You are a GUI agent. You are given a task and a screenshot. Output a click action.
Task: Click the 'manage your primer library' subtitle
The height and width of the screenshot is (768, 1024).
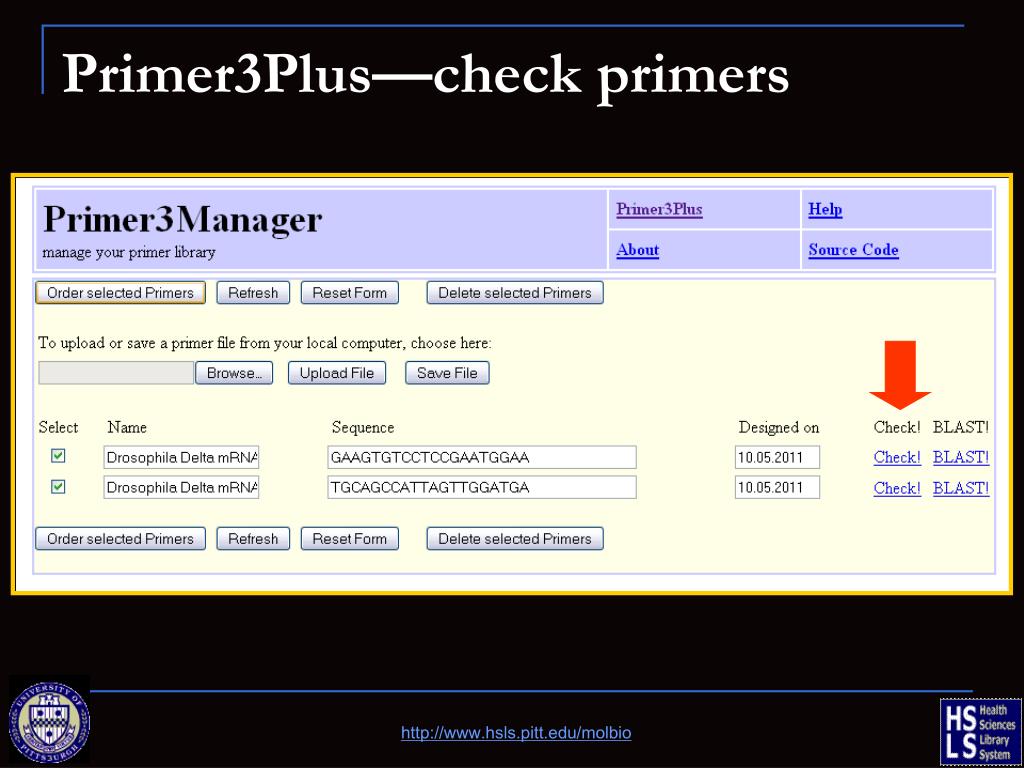(x=129, y=252)
